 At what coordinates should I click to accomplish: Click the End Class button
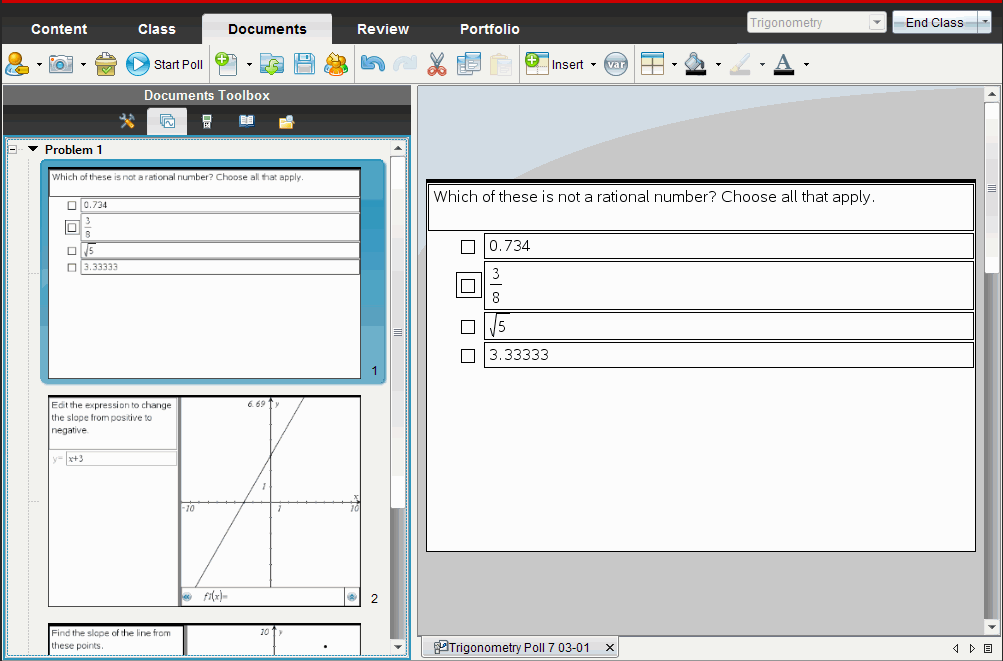click(934, 22)
